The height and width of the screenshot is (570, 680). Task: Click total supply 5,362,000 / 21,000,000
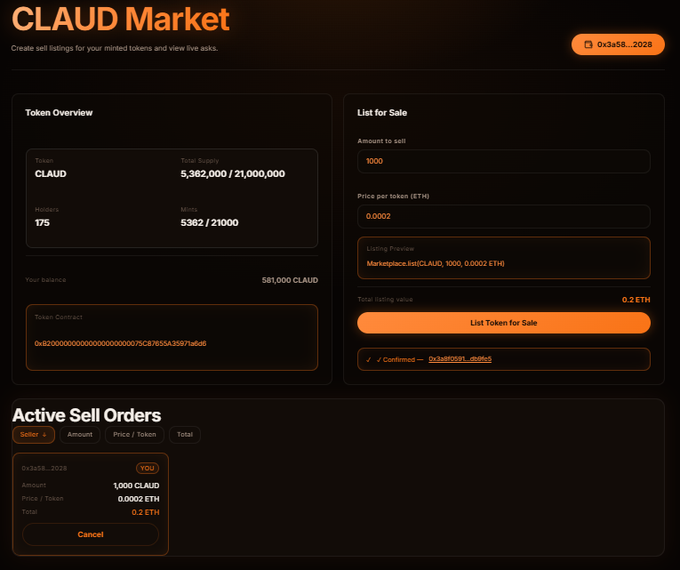click(232, 174)
